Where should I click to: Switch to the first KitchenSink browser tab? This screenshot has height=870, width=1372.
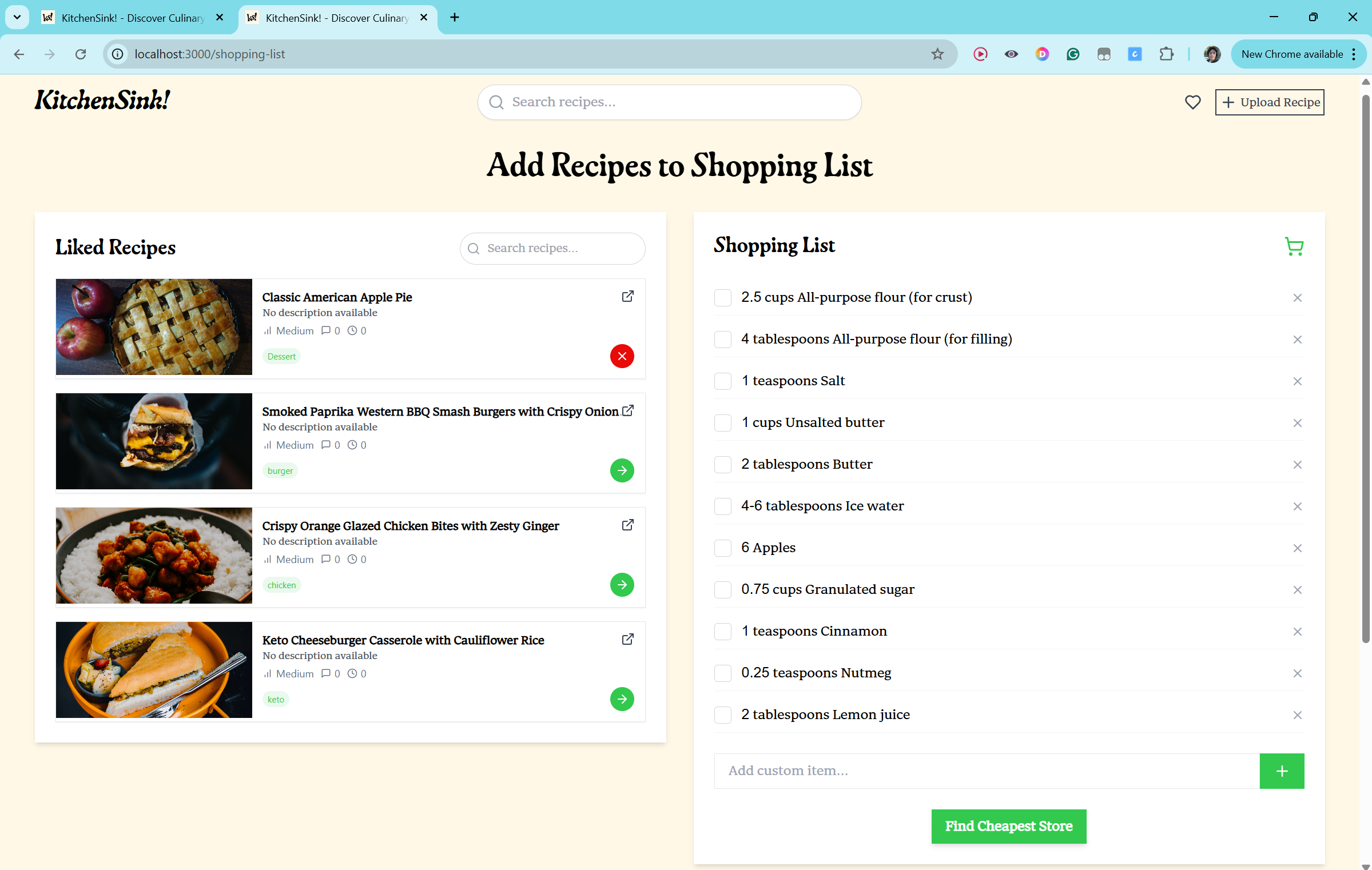(133, 18)
